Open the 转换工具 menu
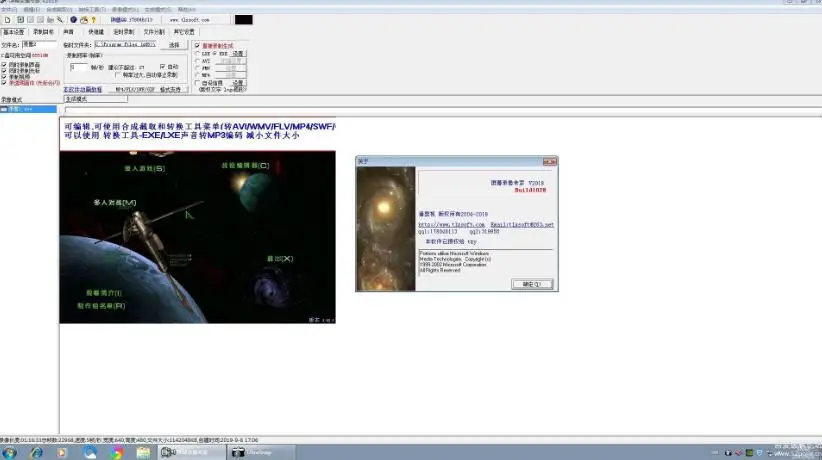Viewport: 822px width, 460px height. (92, 9)
